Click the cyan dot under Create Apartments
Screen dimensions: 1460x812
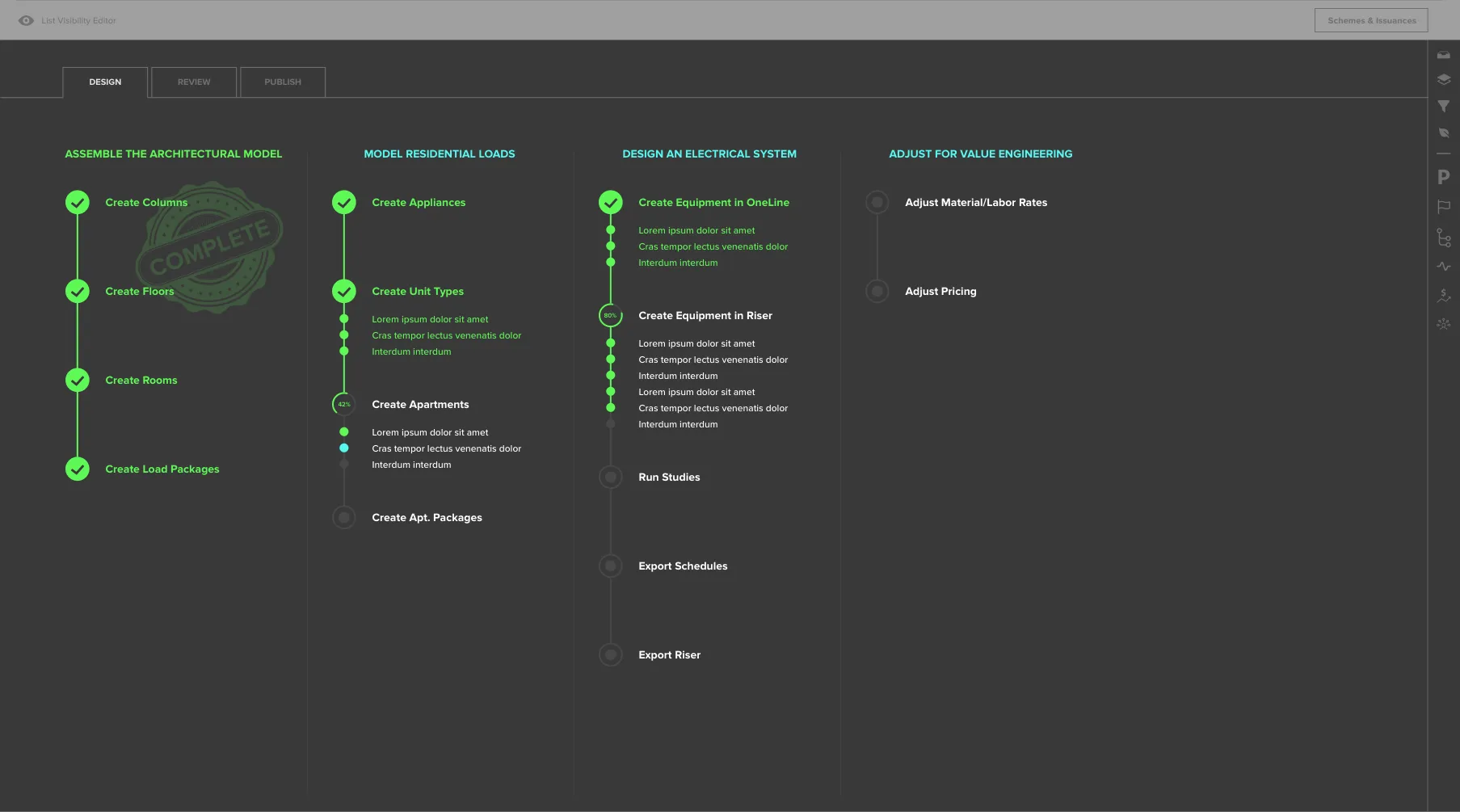click(x=344, y=448)
